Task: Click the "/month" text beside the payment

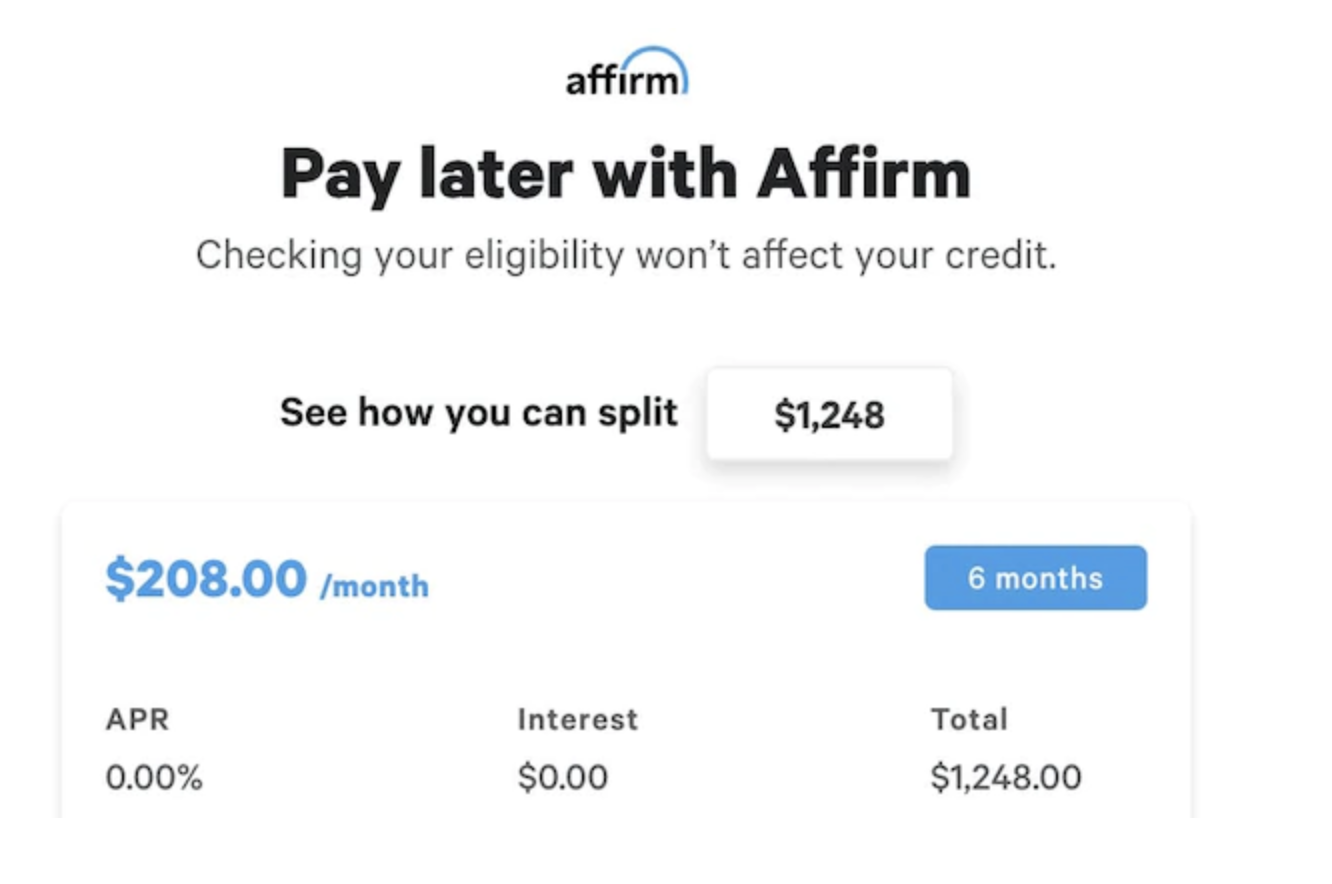Action: click(374, 586)
